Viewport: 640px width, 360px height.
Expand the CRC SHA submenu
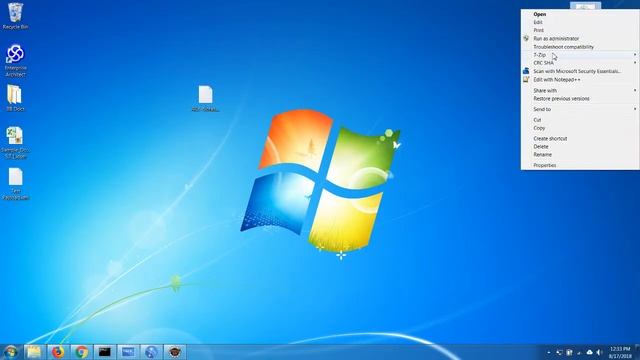pyautogui.click(x=580, y=63)
